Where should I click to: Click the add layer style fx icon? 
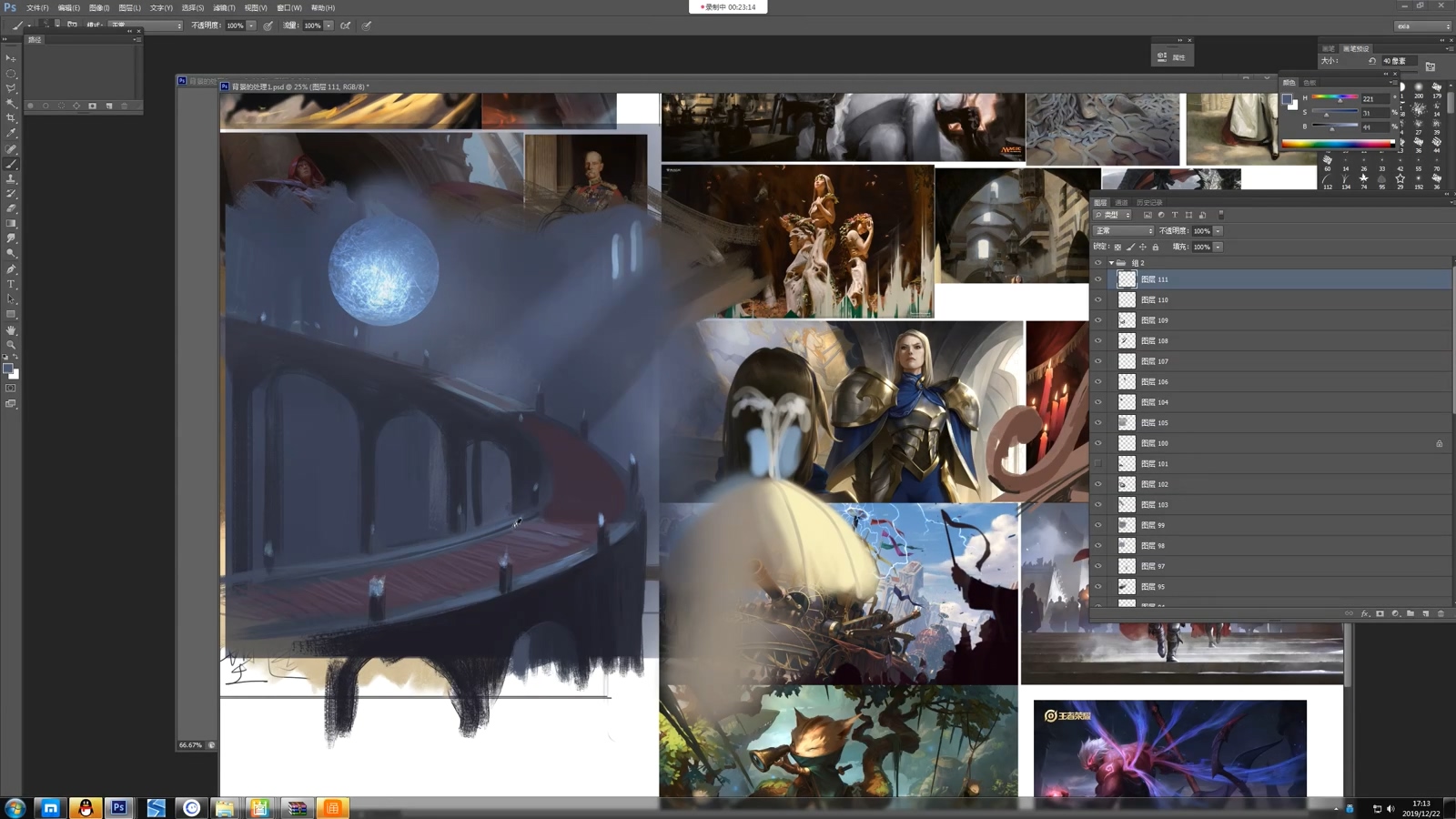(x=1364, y=614)
